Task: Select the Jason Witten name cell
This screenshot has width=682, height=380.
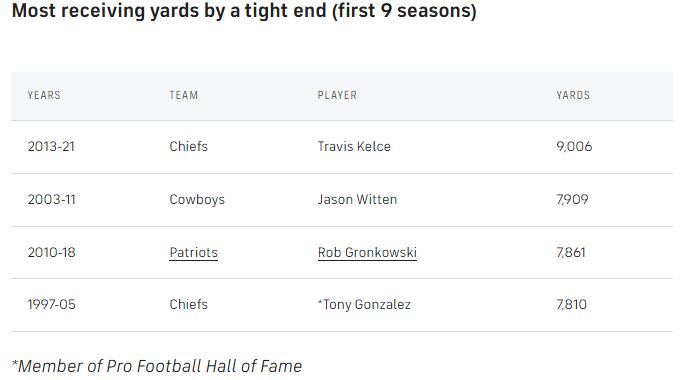Action: click(357, 200)
